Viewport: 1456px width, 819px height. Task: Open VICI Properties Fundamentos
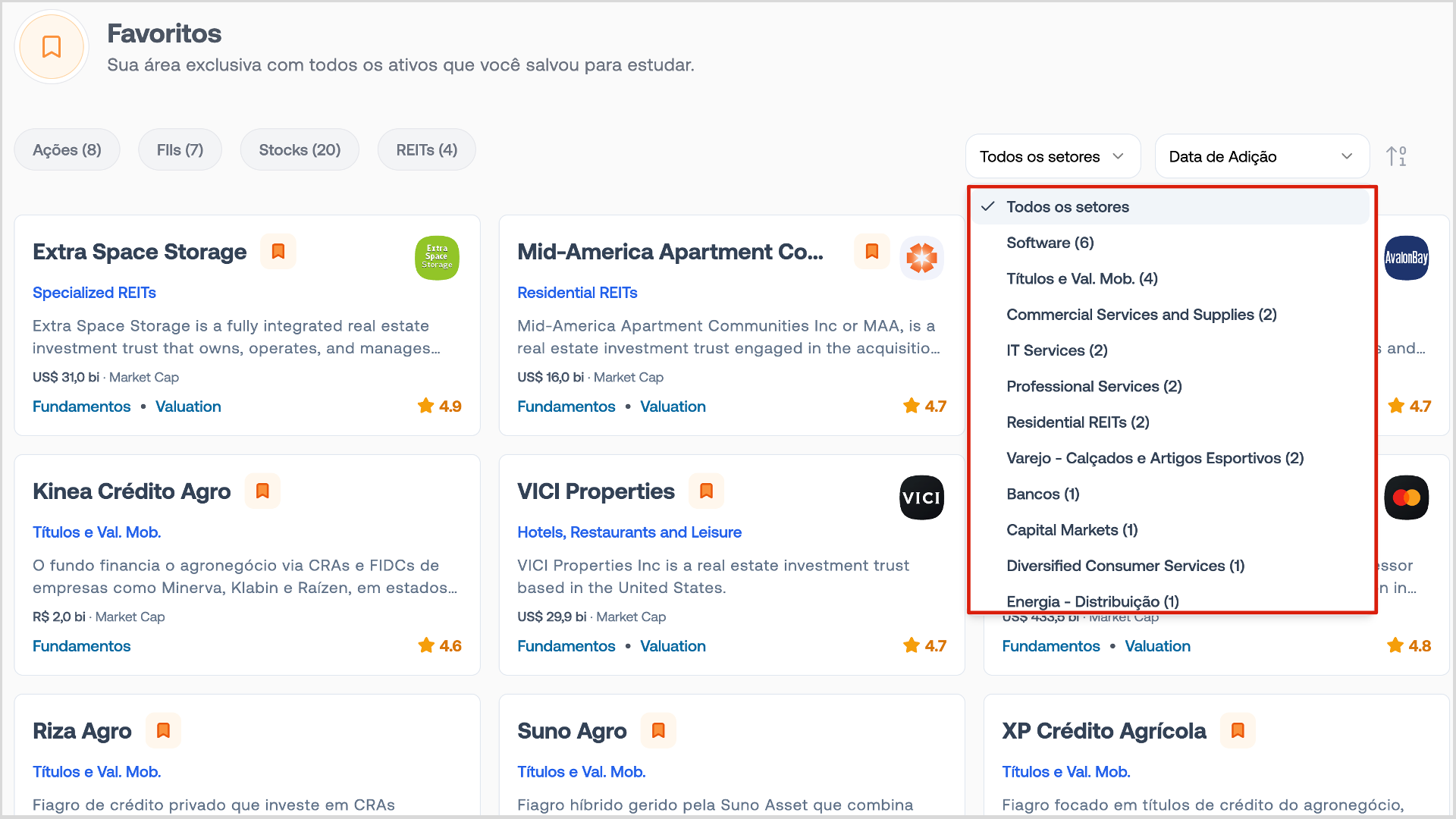click(566, 646)
